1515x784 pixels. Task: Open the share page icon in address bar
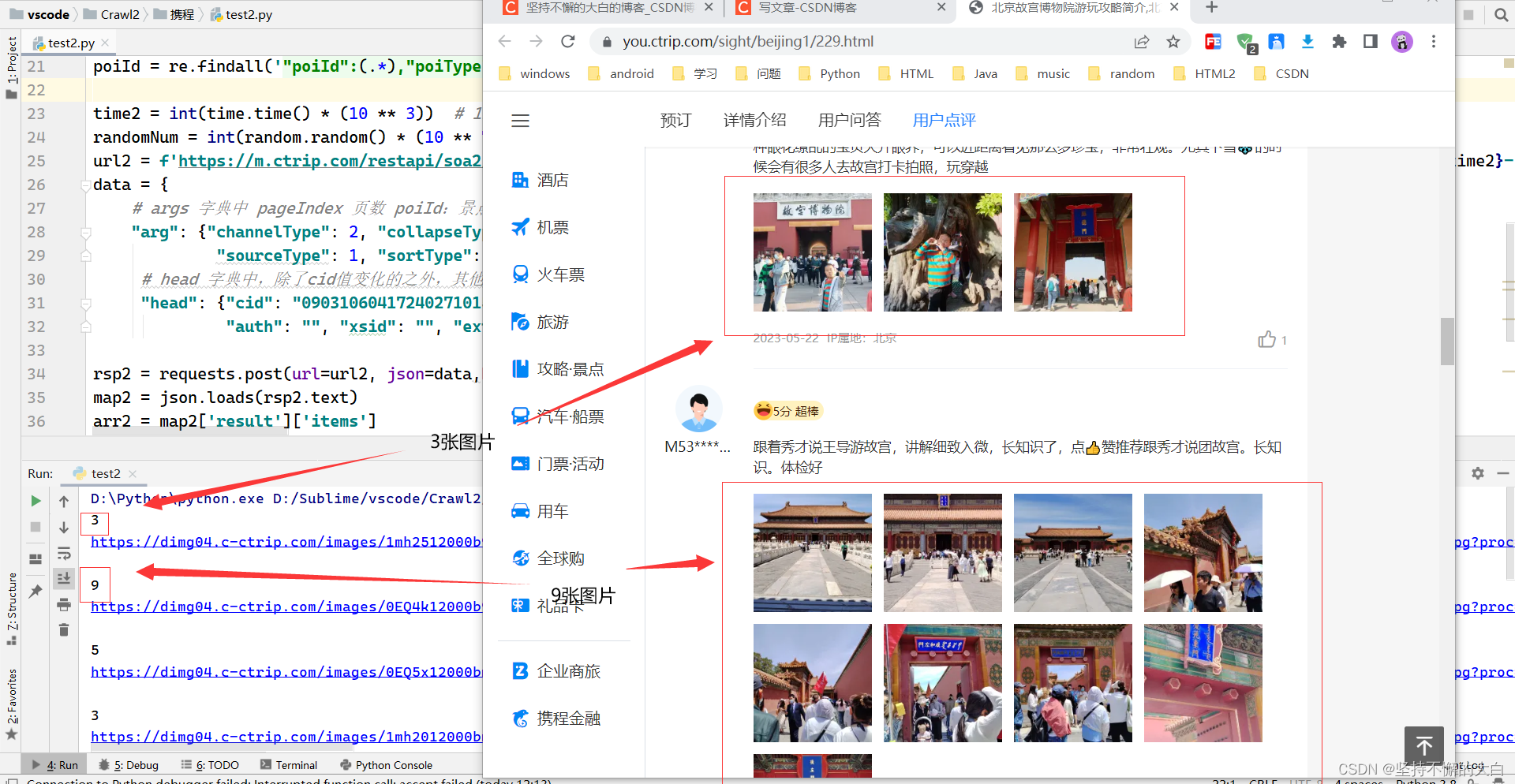pyautogui.click(x=1142, y=42)
